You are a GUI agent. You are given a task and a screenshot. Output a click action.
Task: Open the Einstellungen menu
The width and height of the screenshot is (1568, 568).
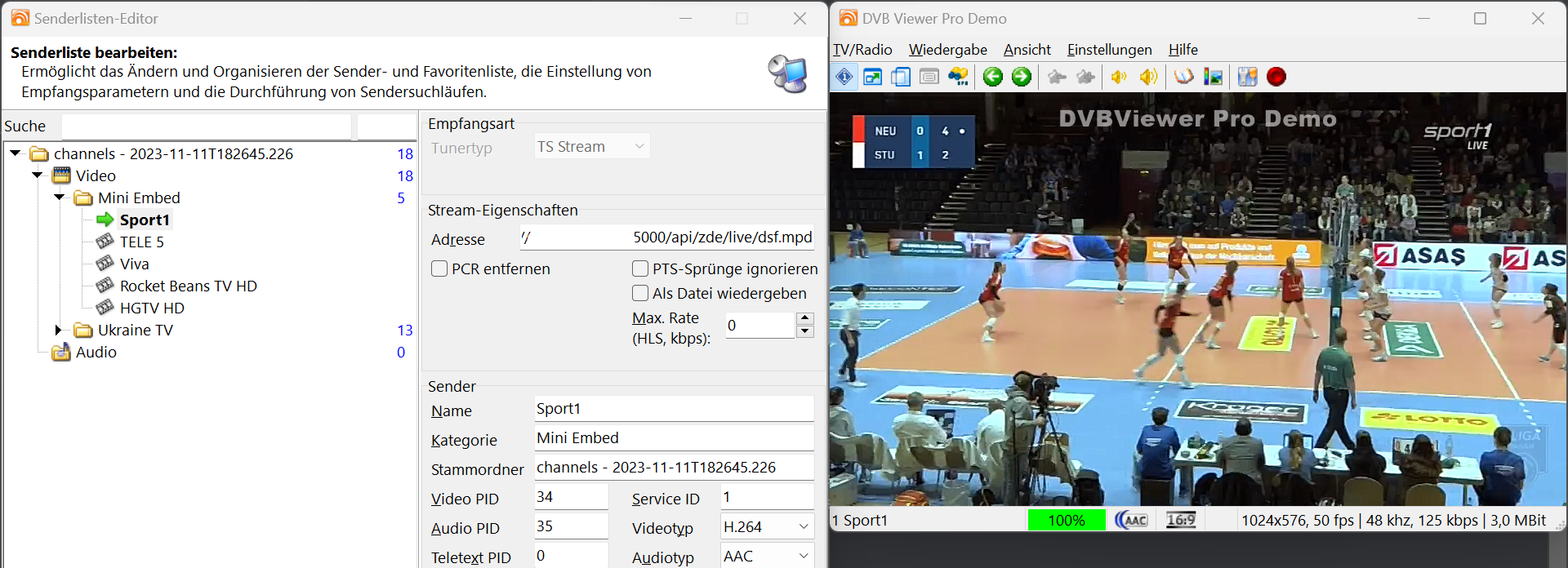(x=1110, y=50)
